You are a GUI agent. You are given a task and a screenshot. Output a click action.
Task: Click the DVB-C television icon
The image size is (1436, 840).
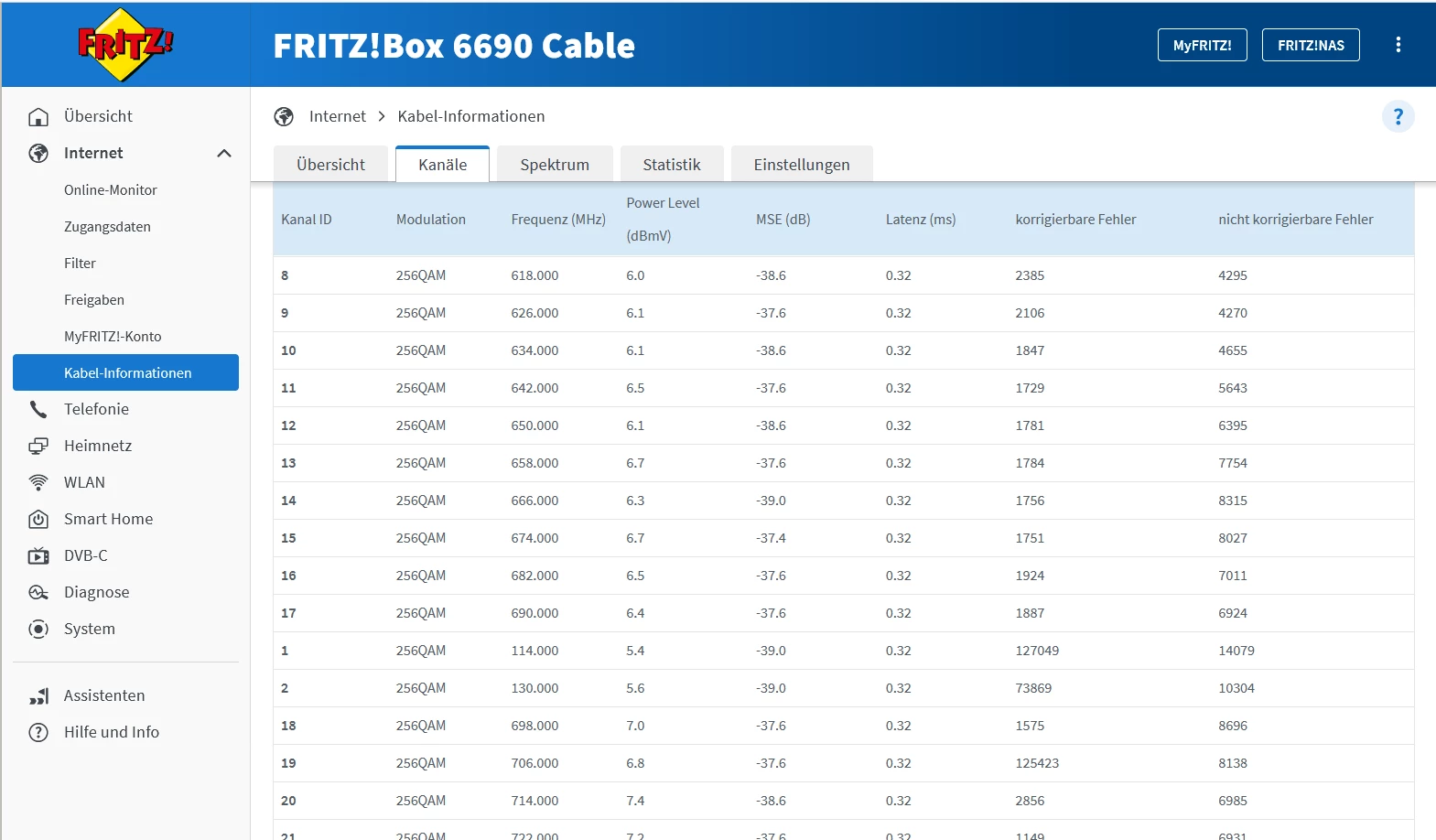click(x=38, y=555)
